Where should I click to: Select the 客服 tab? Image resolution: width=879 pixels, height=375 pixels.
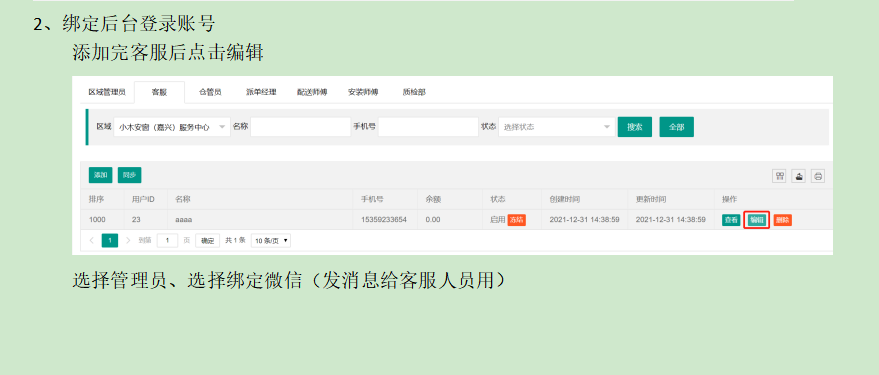click(x=159, y=92)
